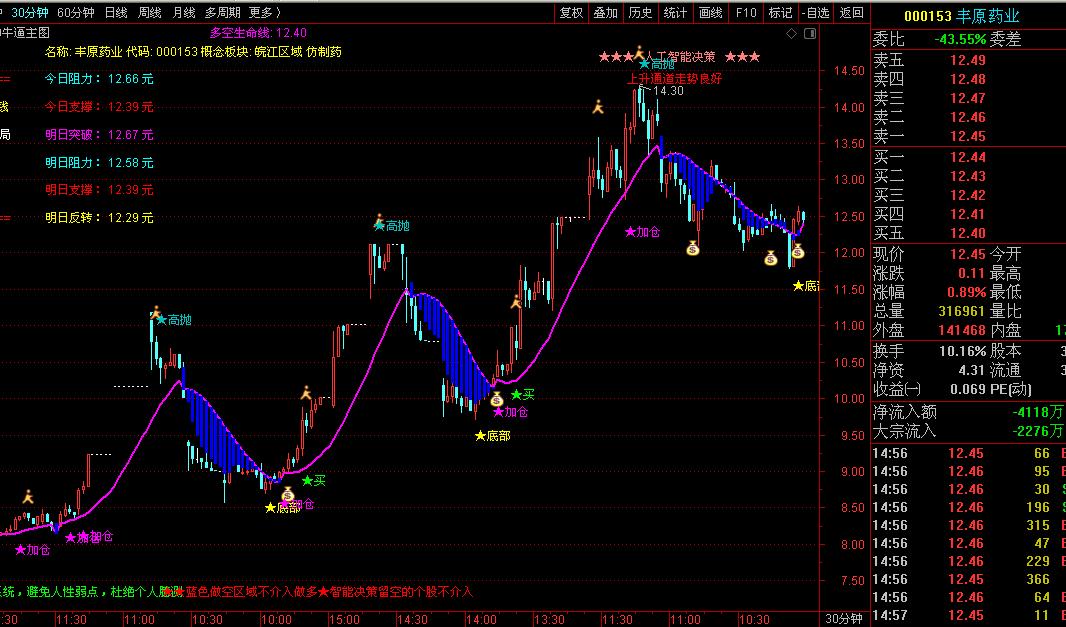Select the 14:57 trade tick at 12.45
1066x627 pixels.
[969, 615]
